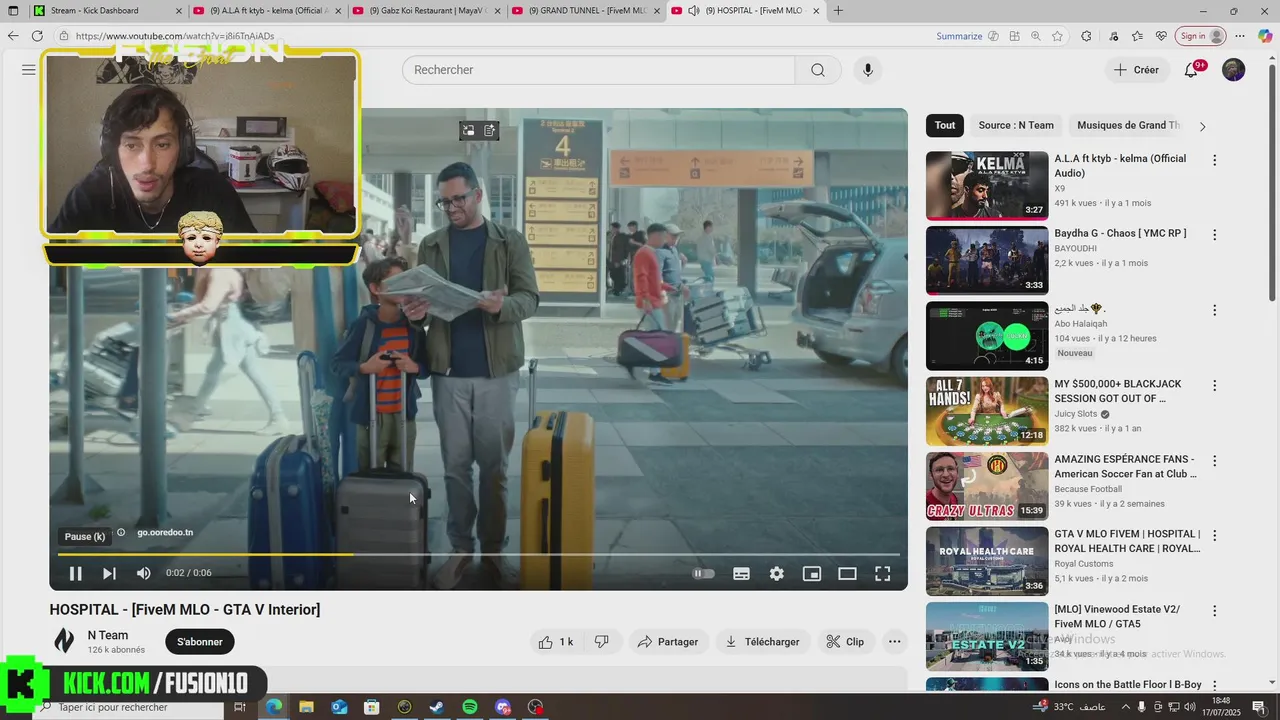Open Spotify from the taskbar
The height and width of the screenshot is (720, 1280).
pyautogui.click(x=470, y=707)
